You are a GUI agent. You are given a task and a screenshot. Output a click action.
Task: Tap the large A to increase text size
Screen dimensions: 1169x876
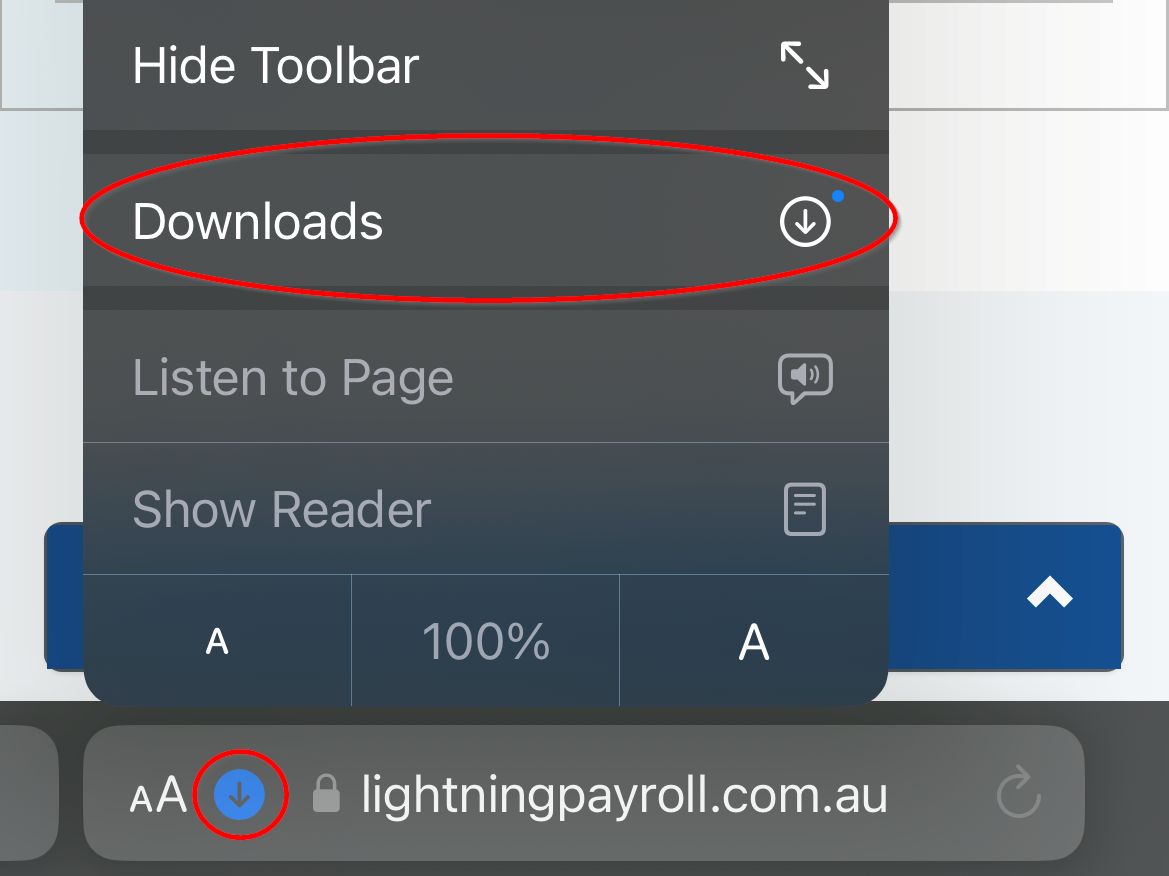point(754,641)
